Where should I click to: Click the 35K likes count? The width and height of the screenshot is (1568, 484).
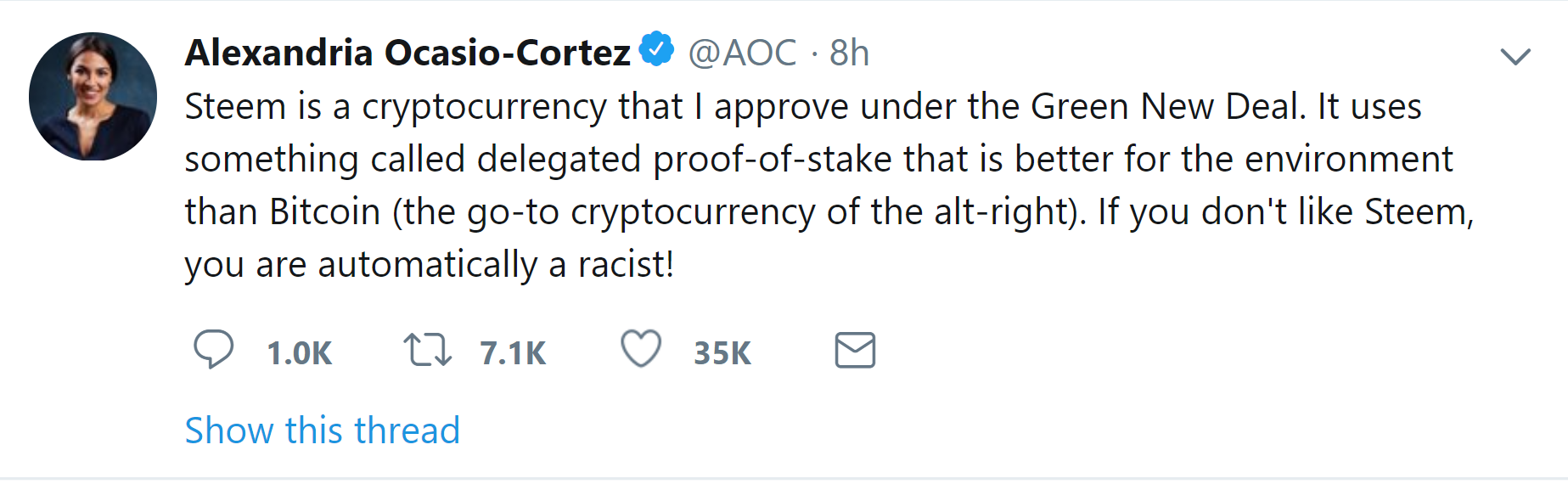tap(722, 353)
